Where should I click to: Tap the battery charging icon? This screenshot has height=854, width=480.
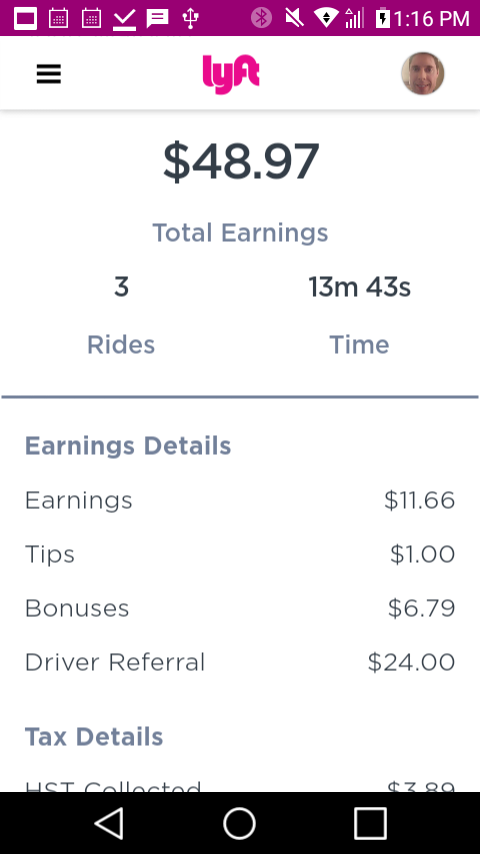pyautogui.click(x=383, y=18)
